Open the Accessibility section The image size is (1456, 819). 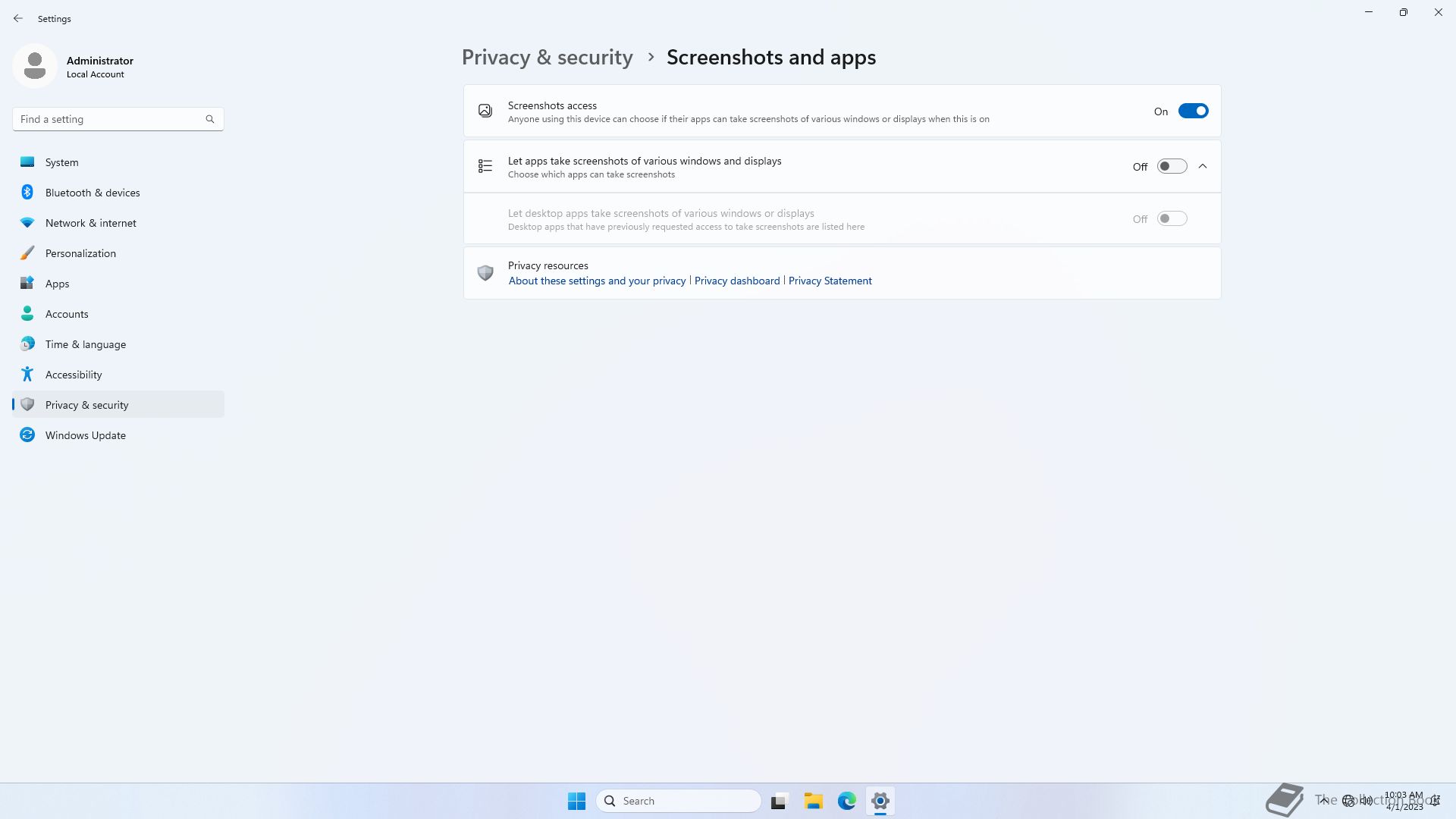point(74,375)
